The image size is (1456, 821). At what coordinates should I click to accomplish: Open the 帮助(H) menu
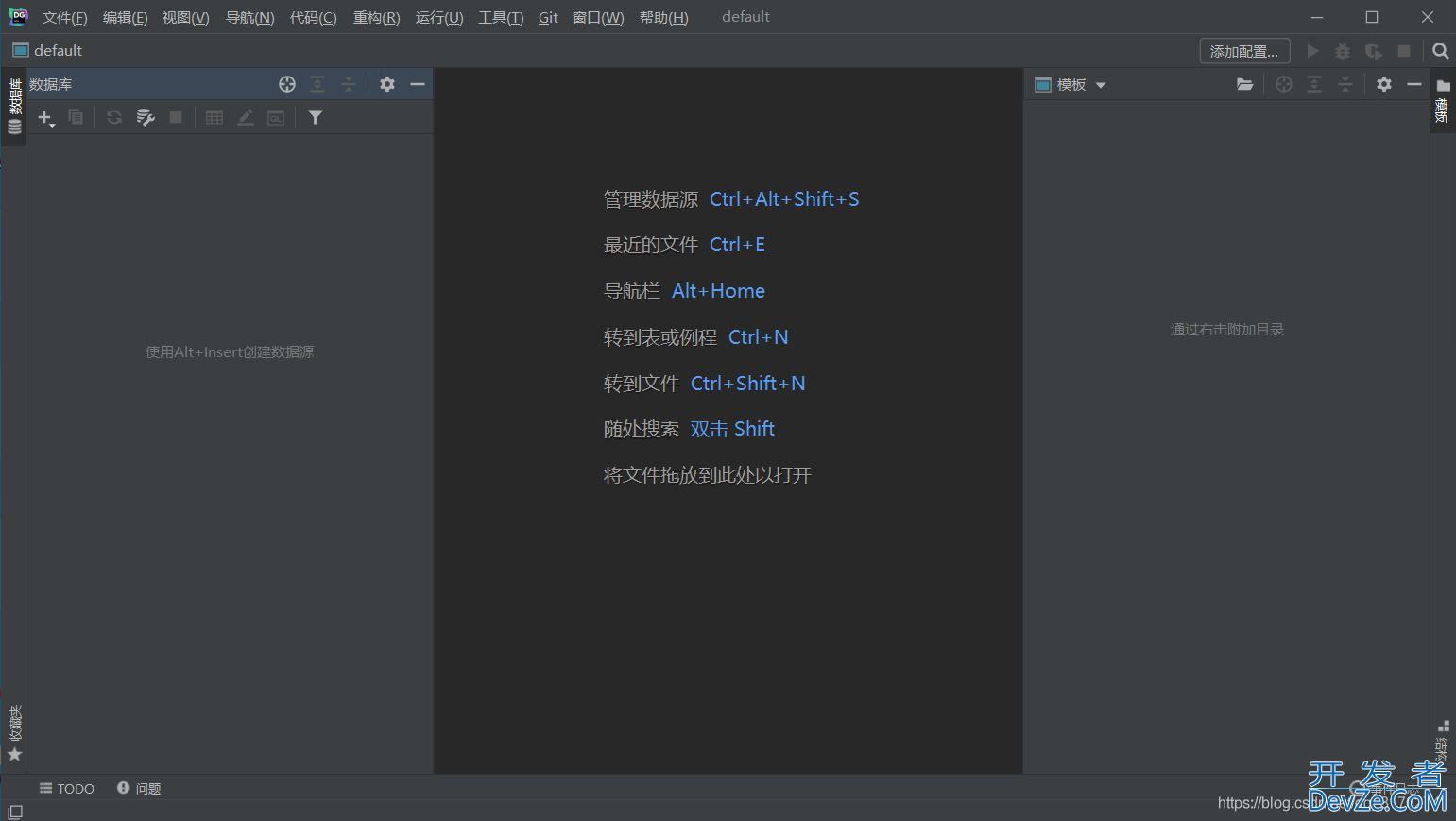click(663, 18)
